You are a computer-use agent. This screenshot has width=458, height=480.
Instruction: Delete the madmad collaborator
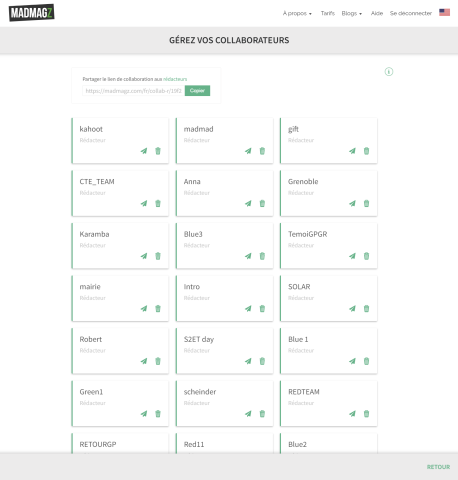pos(262,151)
